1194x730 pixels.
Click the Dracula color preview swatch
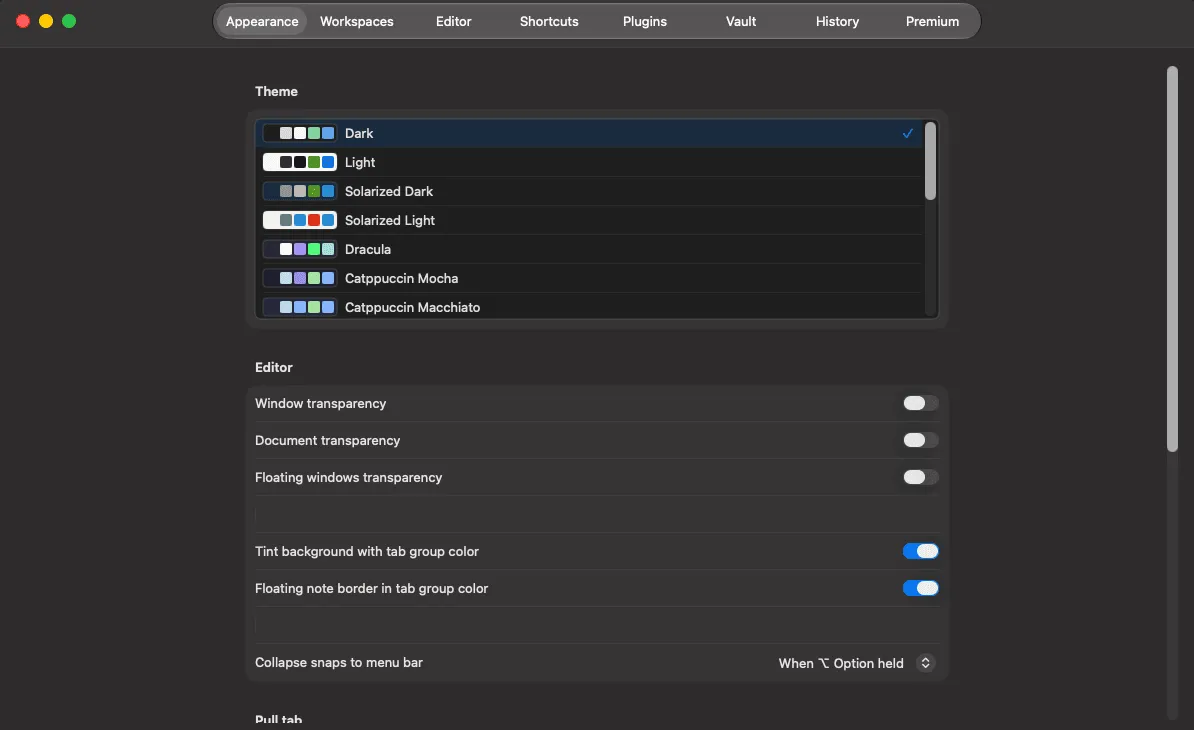click(300, 249)
